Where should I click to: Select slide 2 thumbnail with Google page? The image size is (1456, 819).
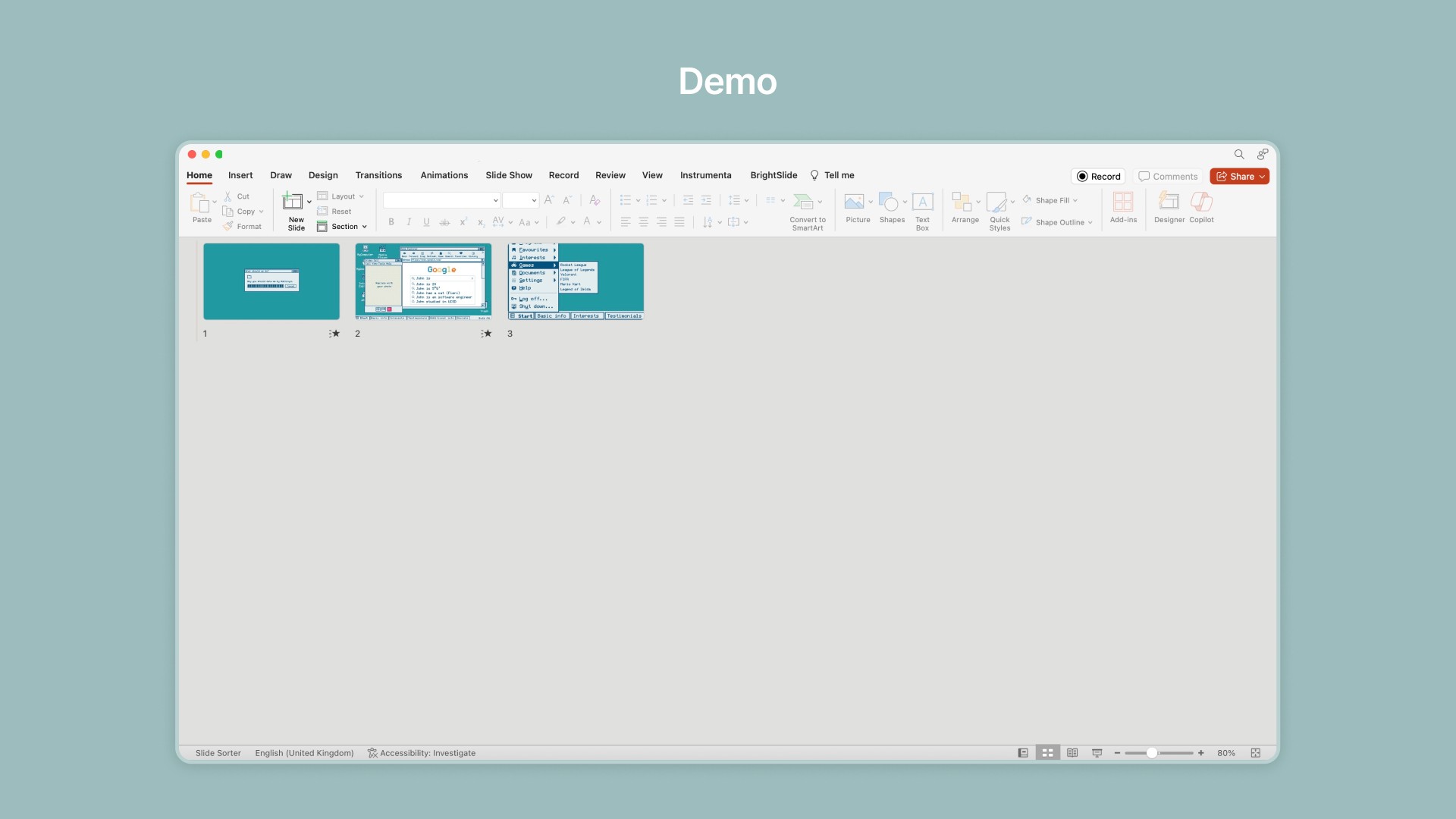tap(423, 281)
